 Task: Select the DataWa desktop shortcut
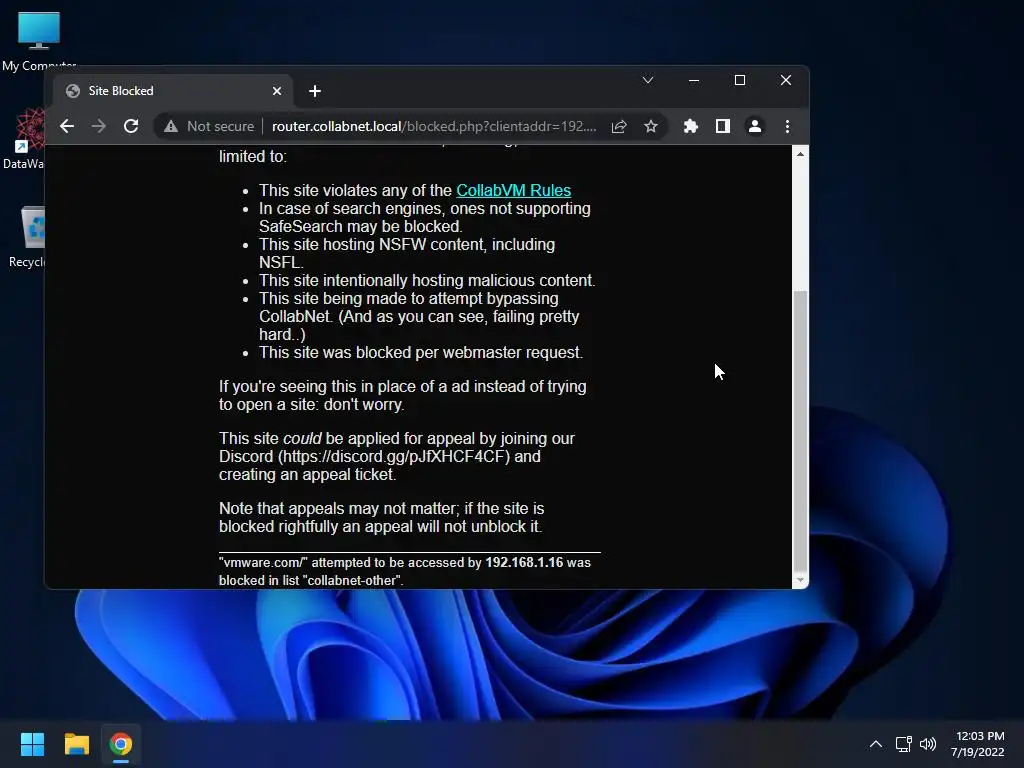pos(24,139)
